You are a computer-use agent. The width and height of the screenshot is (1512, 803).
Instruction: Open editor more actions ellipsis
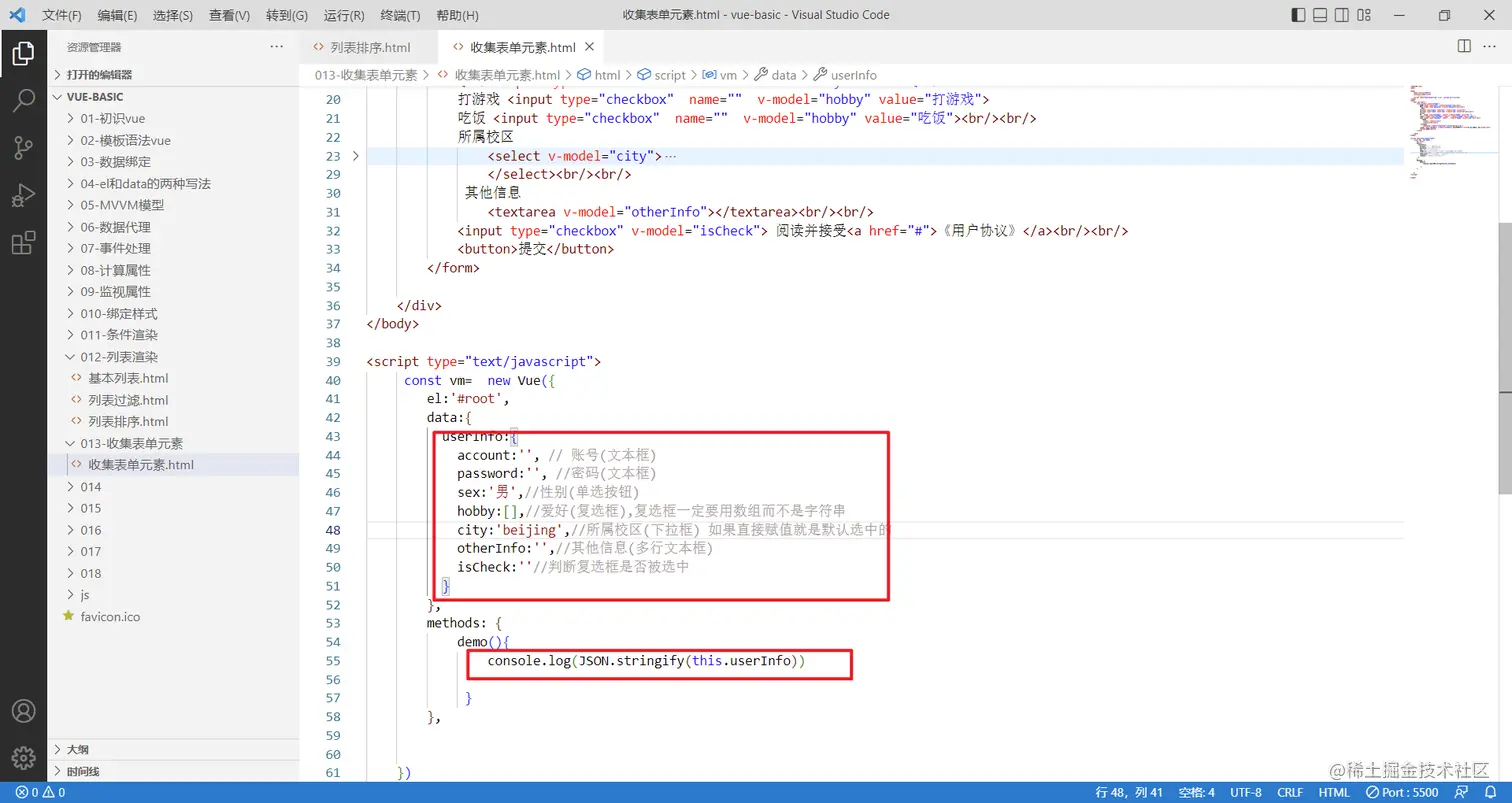(x=1491, y=47)
